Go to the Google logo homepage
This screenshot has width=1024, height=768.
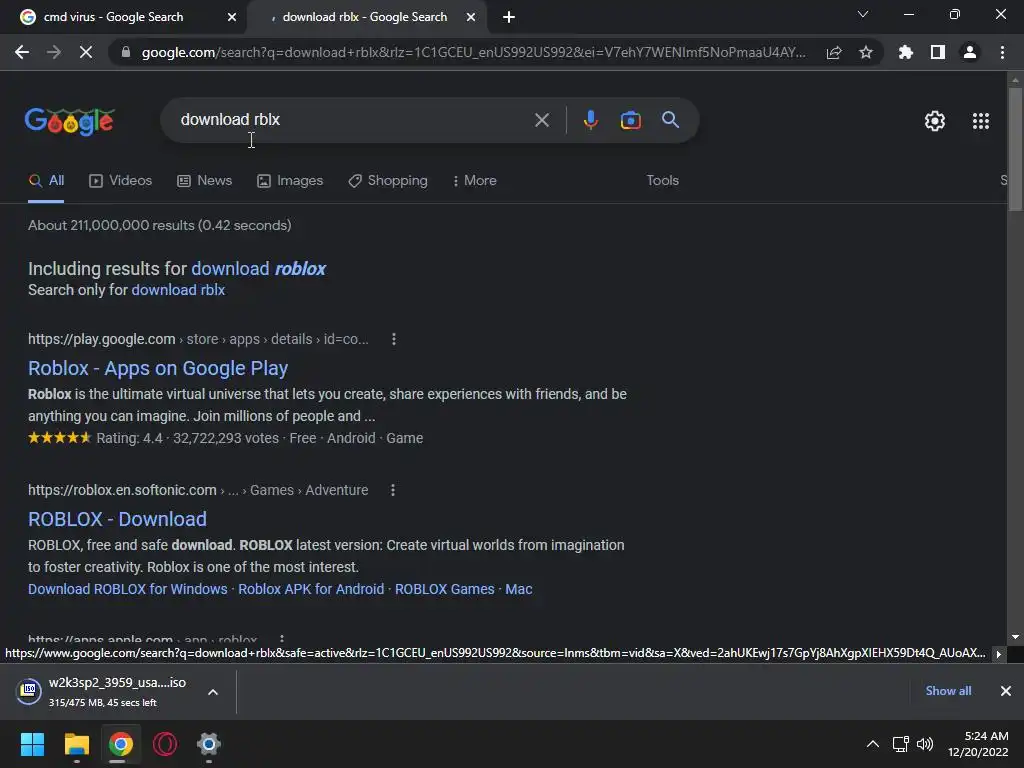point(69,121)
